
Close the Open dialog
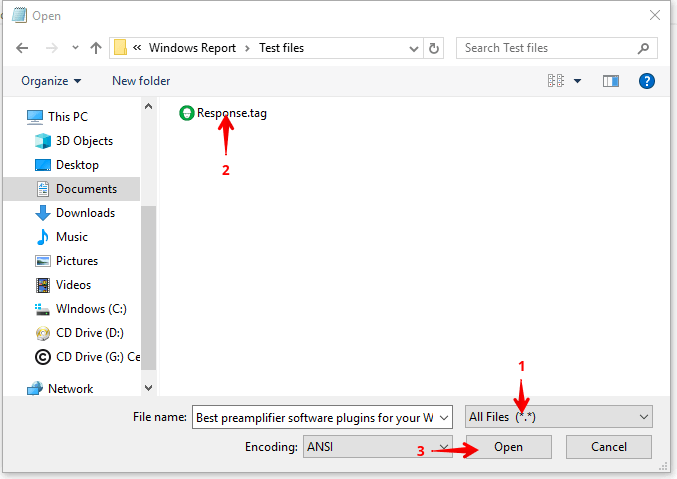(x=655, y=15)
